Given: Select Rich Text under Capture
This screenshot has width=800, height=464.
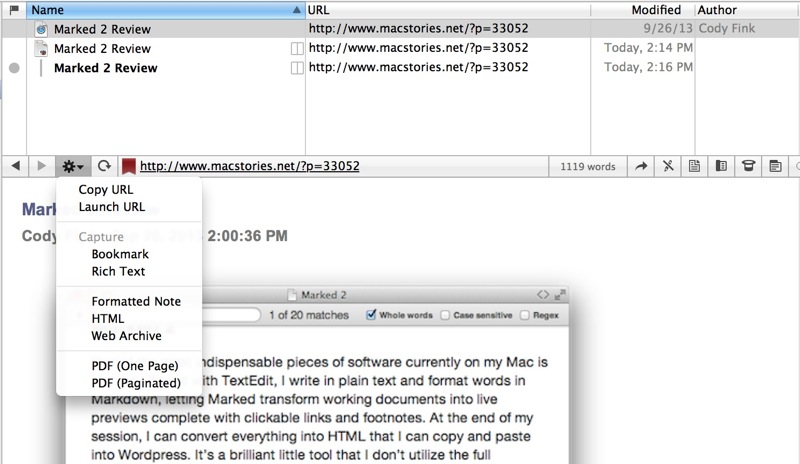Looking at the screenshot, I should [x=118, y=271].
